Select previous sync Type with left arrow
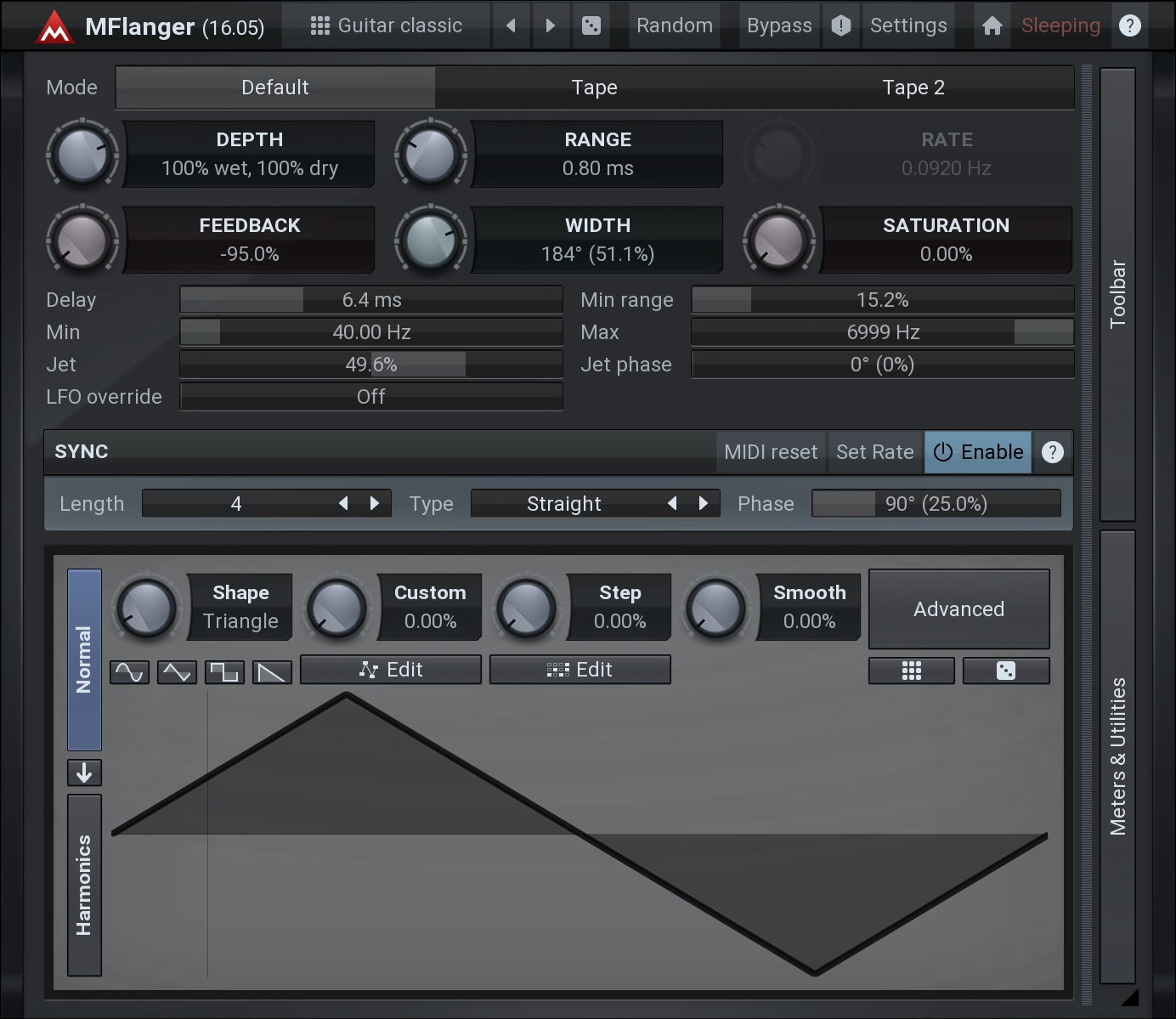The image size is (1176, 1019). (x=672, y=503)
